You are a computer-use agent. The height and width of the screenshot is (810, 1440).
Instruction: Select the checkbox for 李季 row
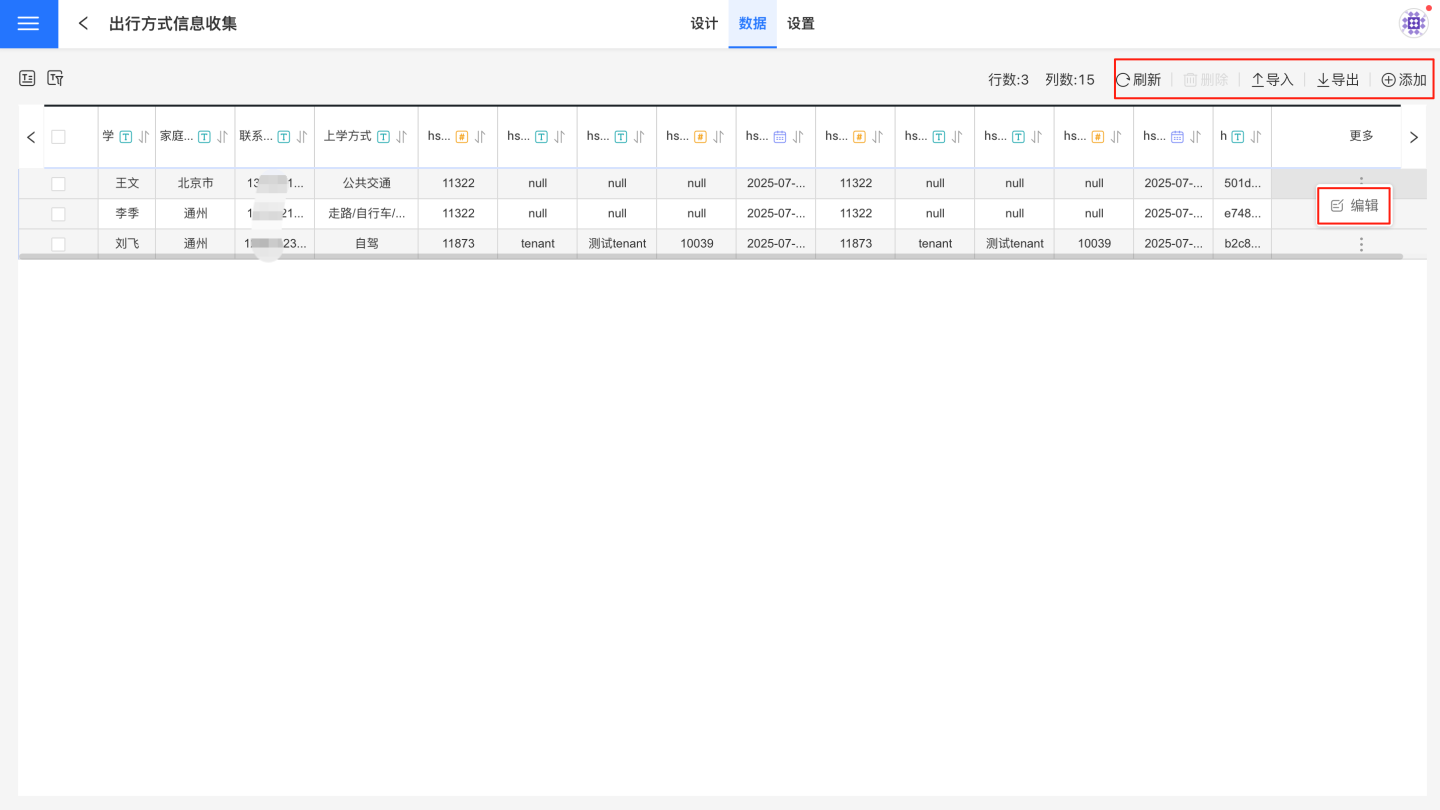[x=58, y=214]
